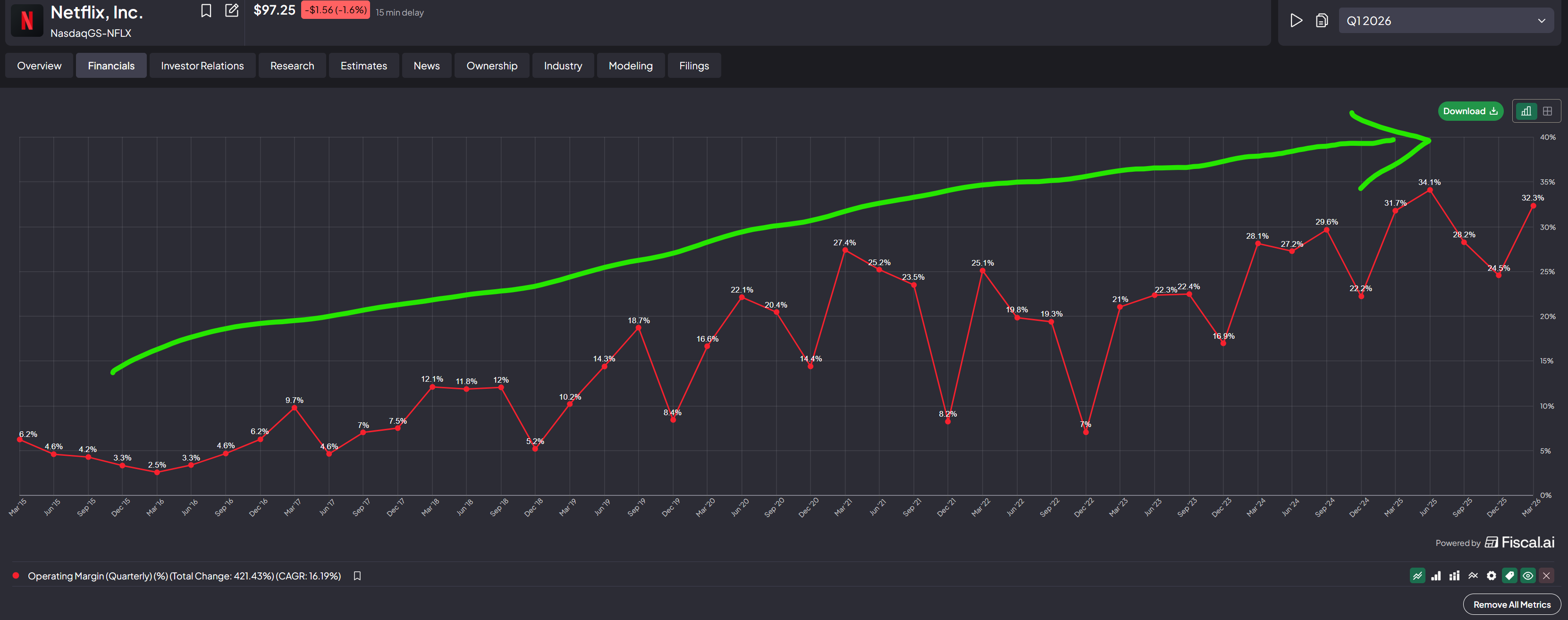Bookmark Netflix with the header bookmark icon
Screen dimensions: 1568x620
206,11
